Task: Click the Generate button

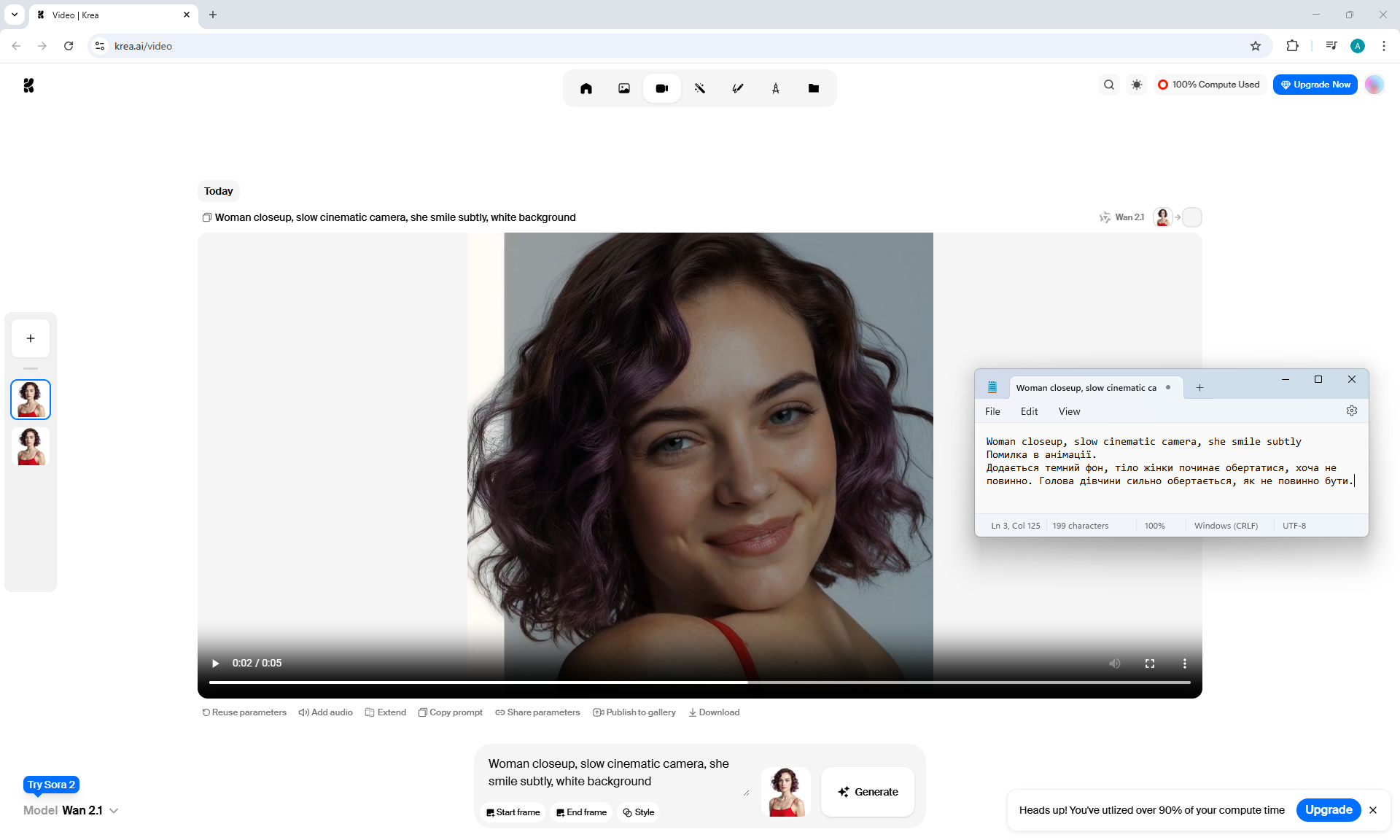Action: [867, 792]
